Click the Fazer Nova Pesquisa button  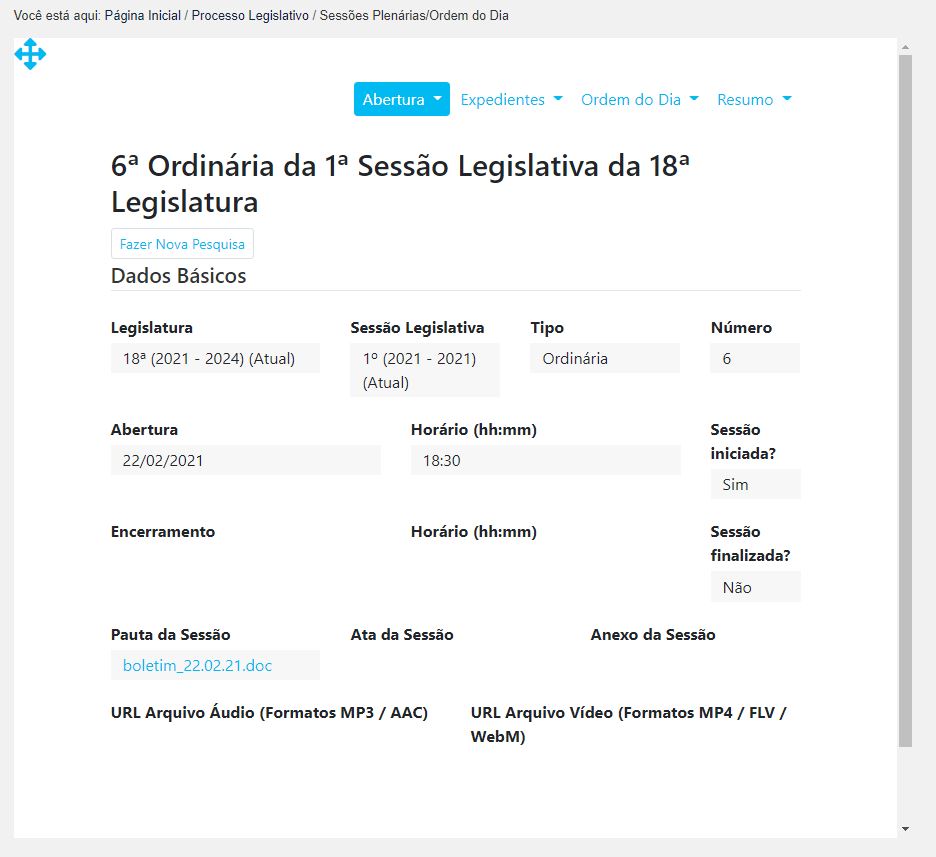point(182,244)
